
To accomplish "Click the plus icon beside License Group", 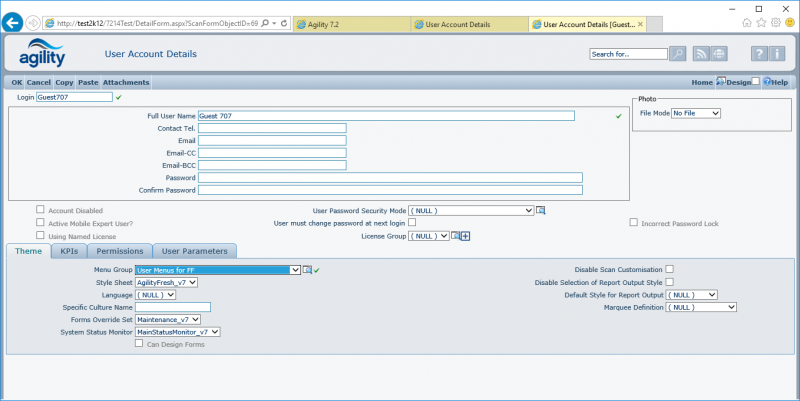I will click(465, 236).
